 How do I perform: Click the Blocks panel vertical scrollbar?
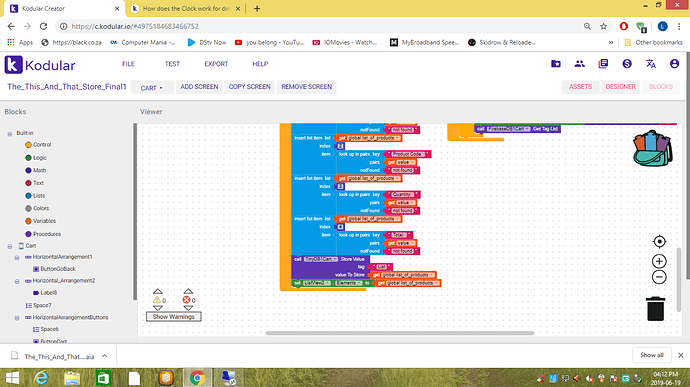pyautogui.click(x=135, y=211)
